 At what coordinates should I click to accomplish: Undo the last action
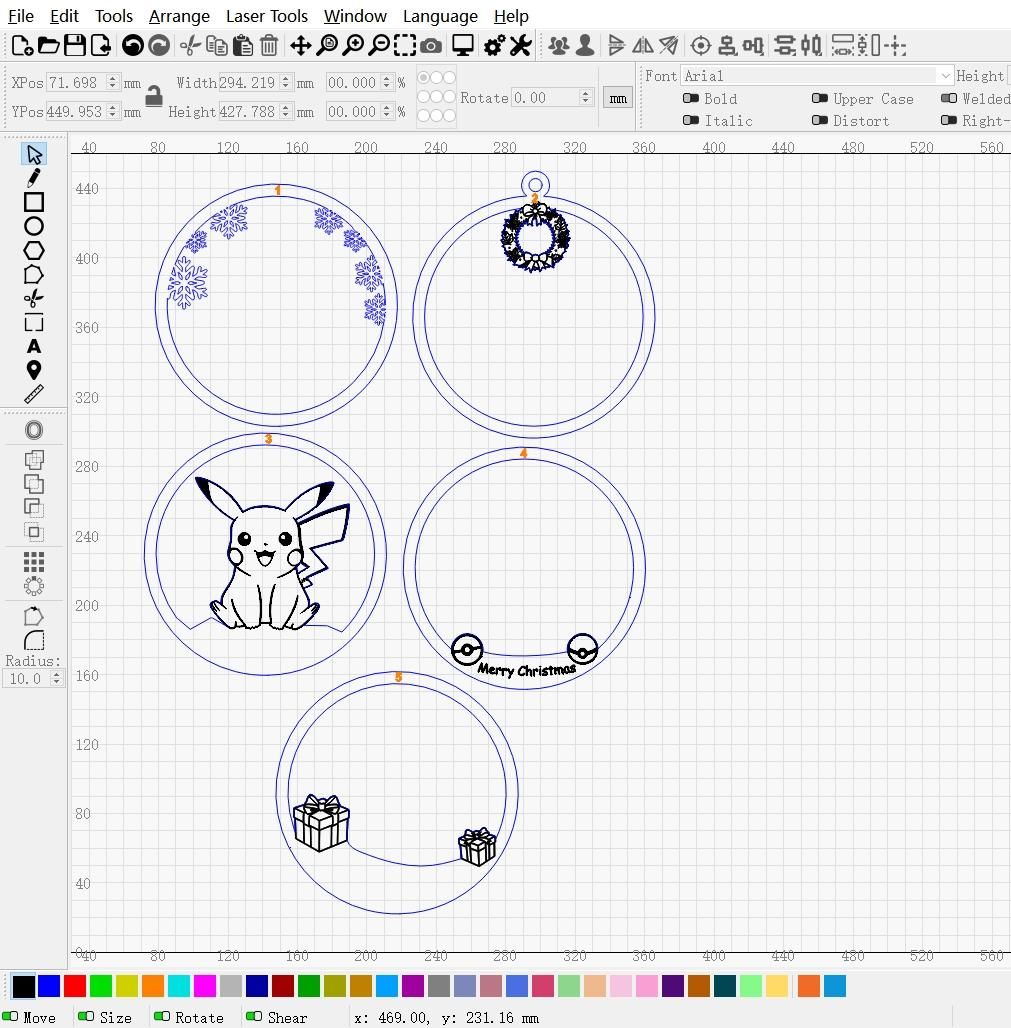click(x=133, y=45)
